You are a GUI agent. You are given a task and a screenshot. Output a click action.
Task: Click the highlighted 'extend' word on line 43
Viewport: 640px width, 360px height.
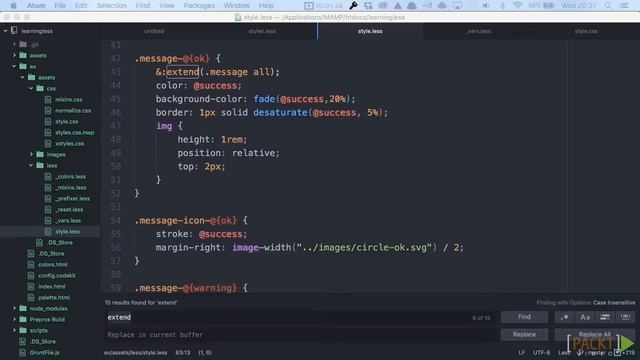point(182,72)
